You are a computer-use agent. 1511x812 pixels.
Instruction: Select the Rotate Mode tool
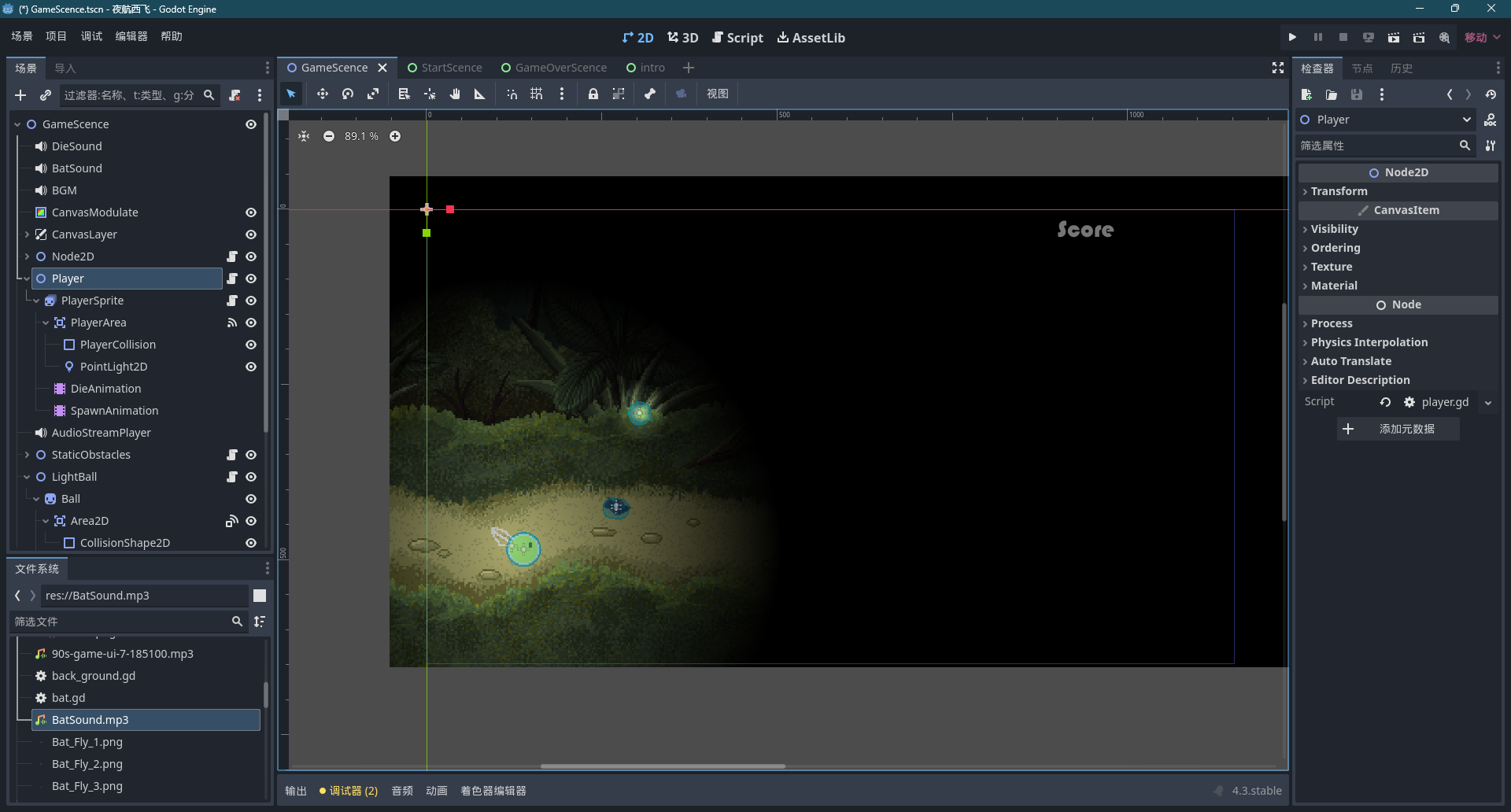pos(348,94)
